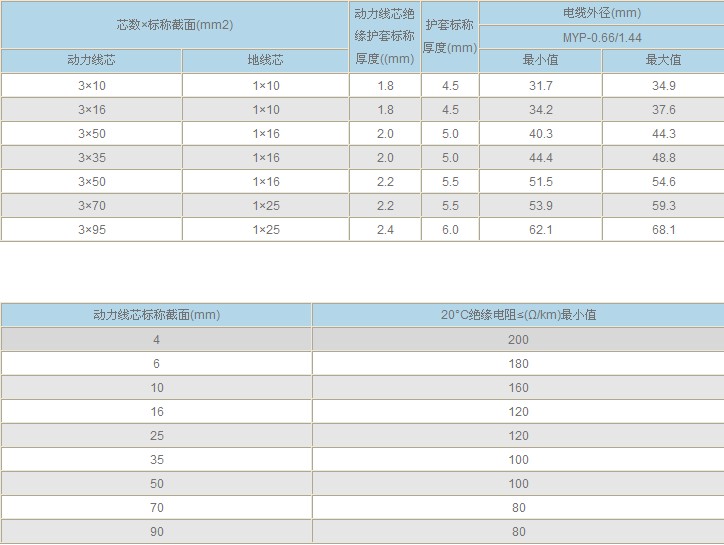Click the cross-section 90 cell in lower table

pos(156,532)
